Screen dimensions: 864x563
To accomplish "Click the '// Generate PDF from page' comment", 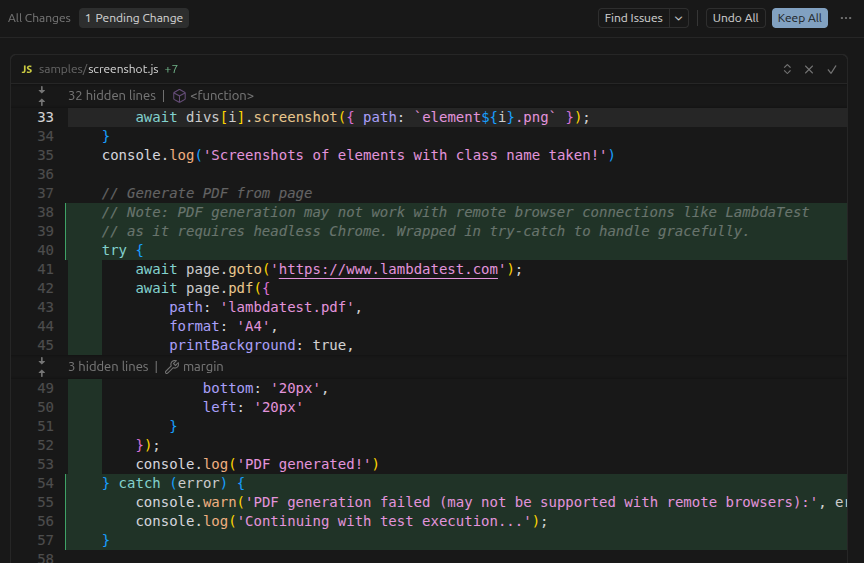I will (x=207, y=193).
